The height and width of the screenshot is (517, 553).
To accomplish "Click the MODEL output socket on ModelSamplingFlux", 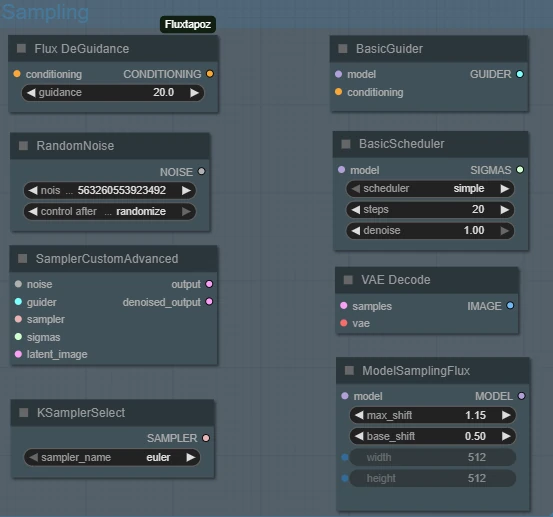I will pos(521,396).
